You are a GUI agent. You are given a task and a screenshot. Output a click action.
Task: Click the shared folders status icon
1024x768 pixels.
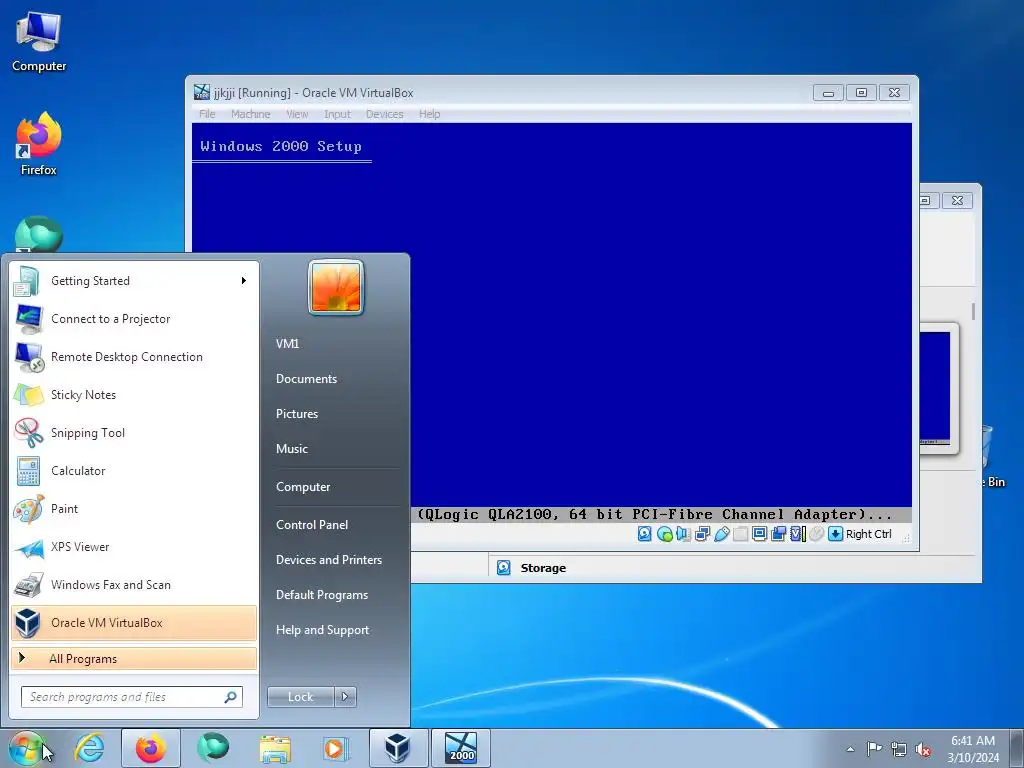(741, 534)
